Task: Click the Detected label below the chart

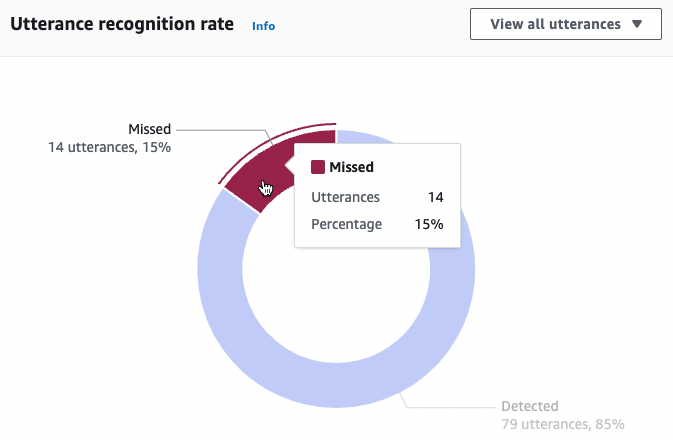Action: 529,407
